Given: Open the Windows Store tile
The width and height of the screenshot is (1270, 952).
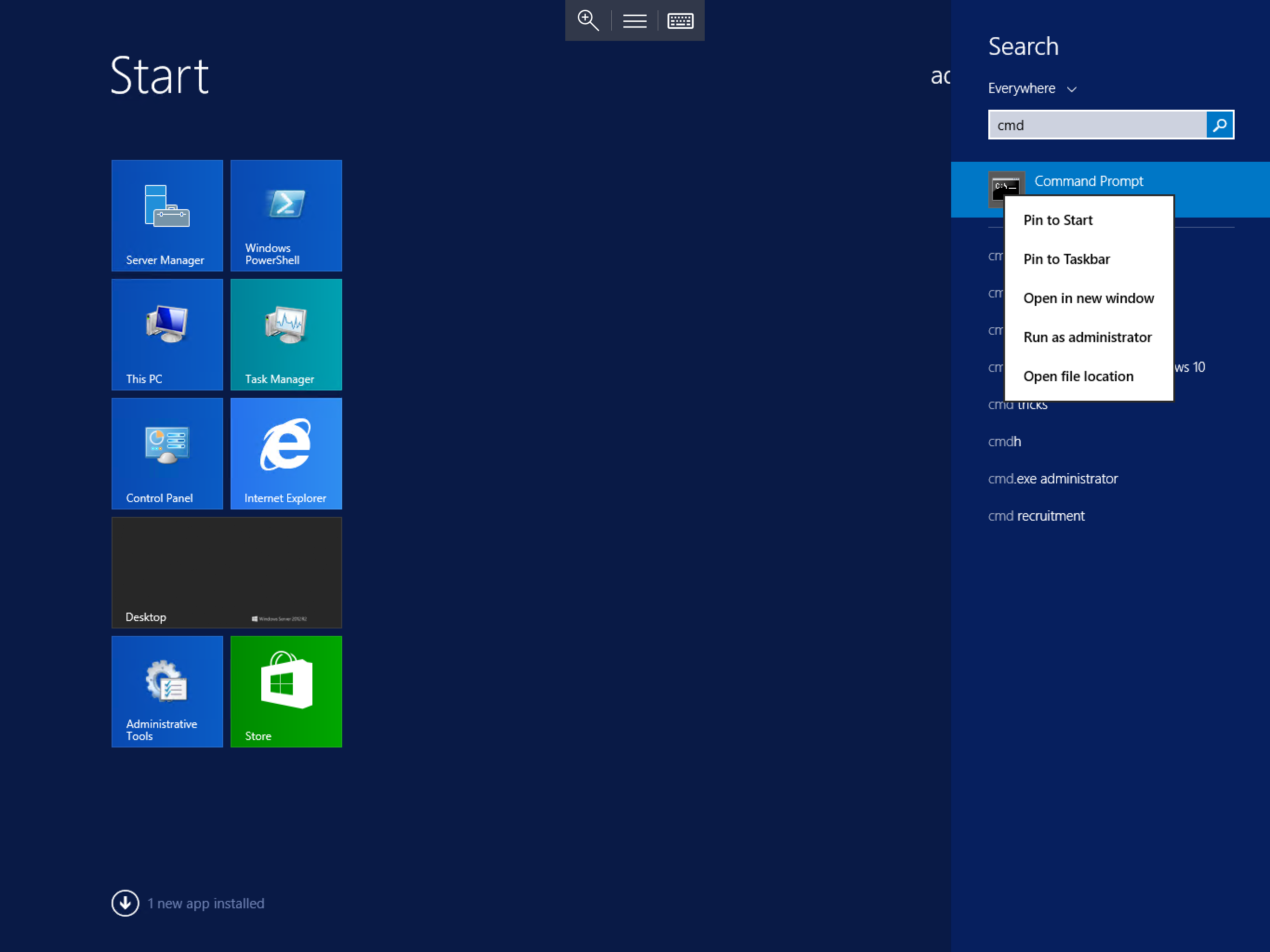Looking at the screenshot, I should (286, 691).
